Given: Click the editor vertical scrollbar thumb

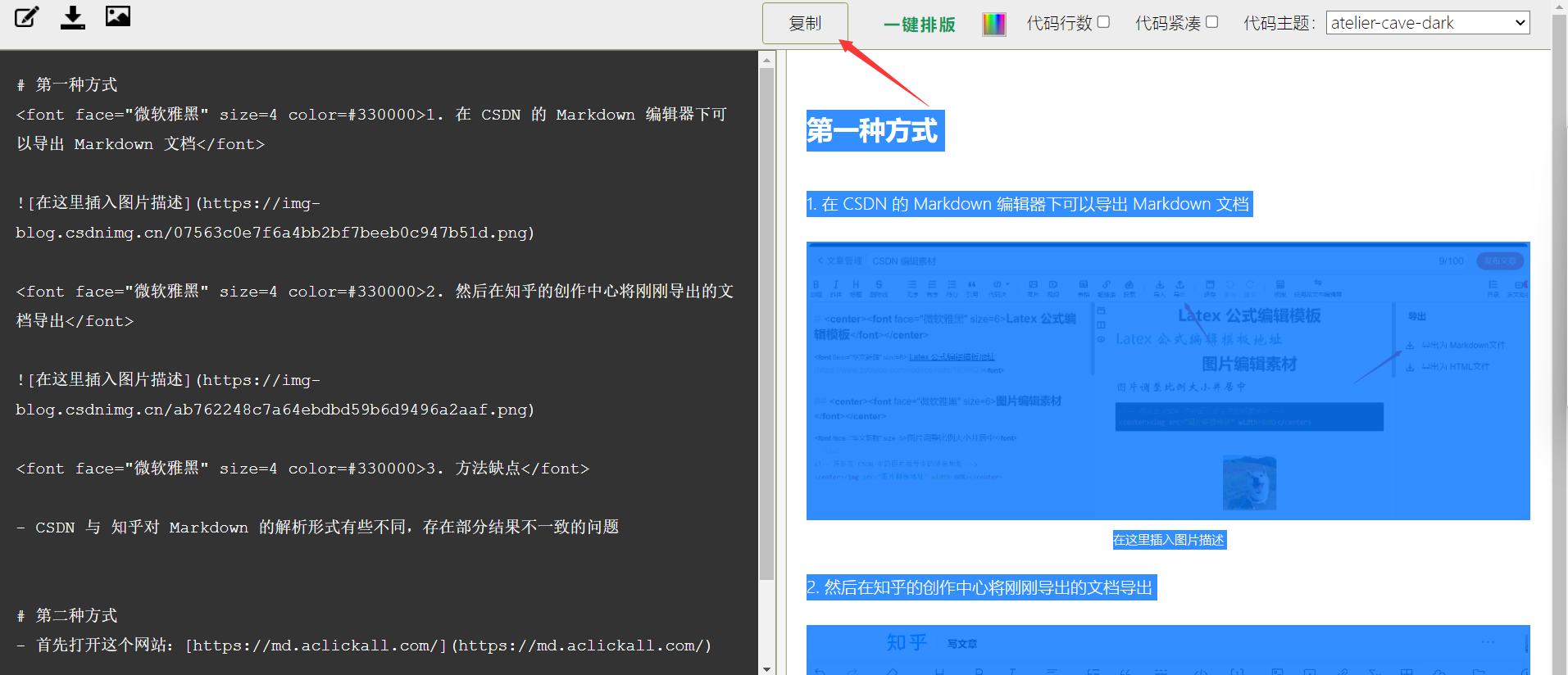Looking at the screenshot, I should (767, 324).
